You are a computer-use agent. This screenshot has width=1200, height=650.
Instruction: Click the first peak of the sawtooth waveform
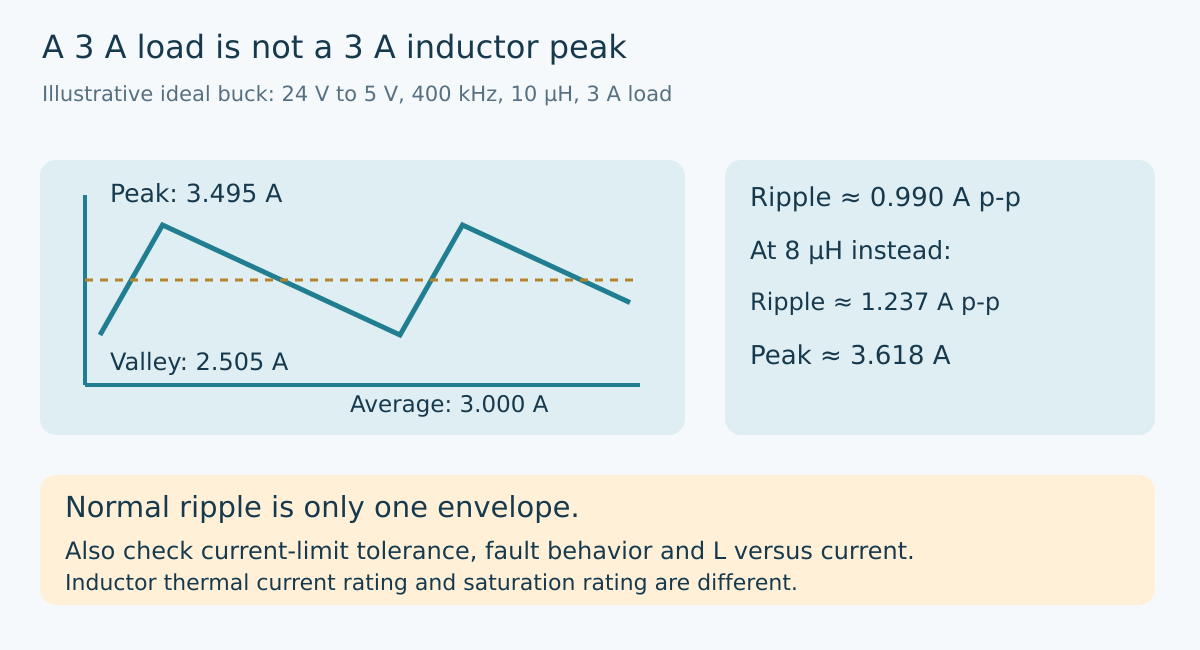tap(162, 226)
